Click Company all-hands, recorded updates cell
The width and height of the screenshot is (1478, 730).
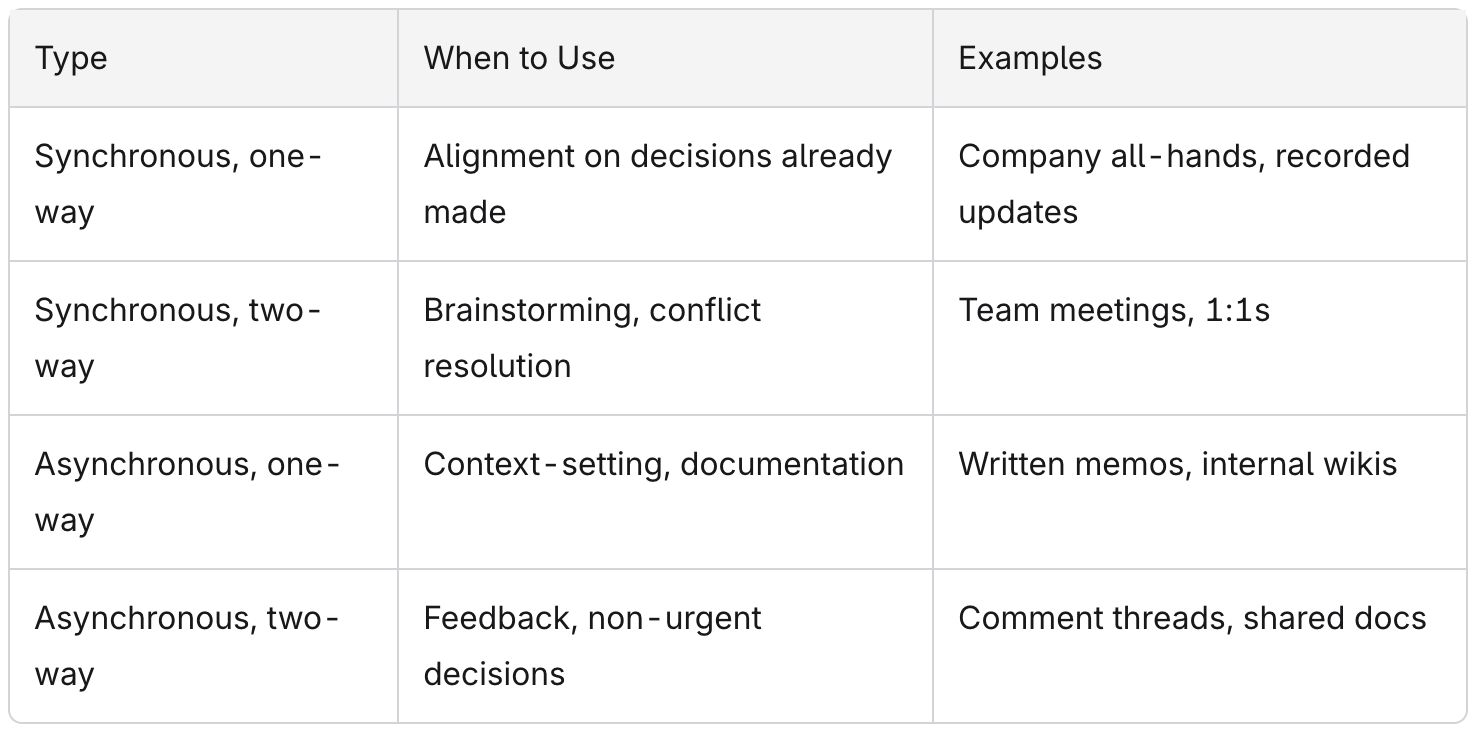click(1200, 184)
